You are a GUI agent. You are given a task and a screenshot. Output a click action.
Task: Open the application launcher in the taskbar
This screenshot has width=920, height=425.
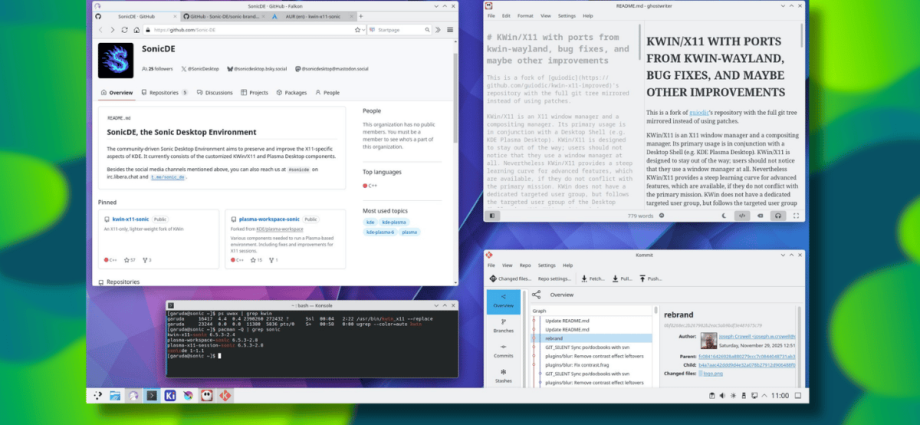coord(98,396)
